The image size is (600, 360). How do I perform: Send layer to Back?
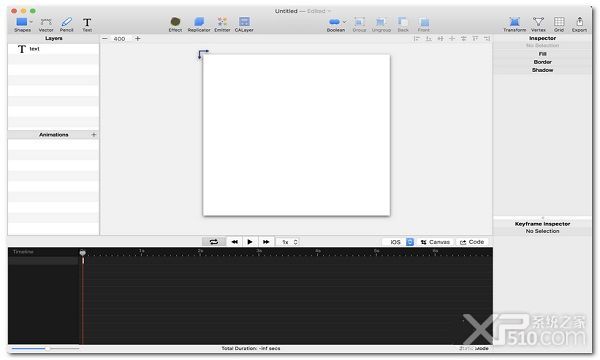pos(403,24)
